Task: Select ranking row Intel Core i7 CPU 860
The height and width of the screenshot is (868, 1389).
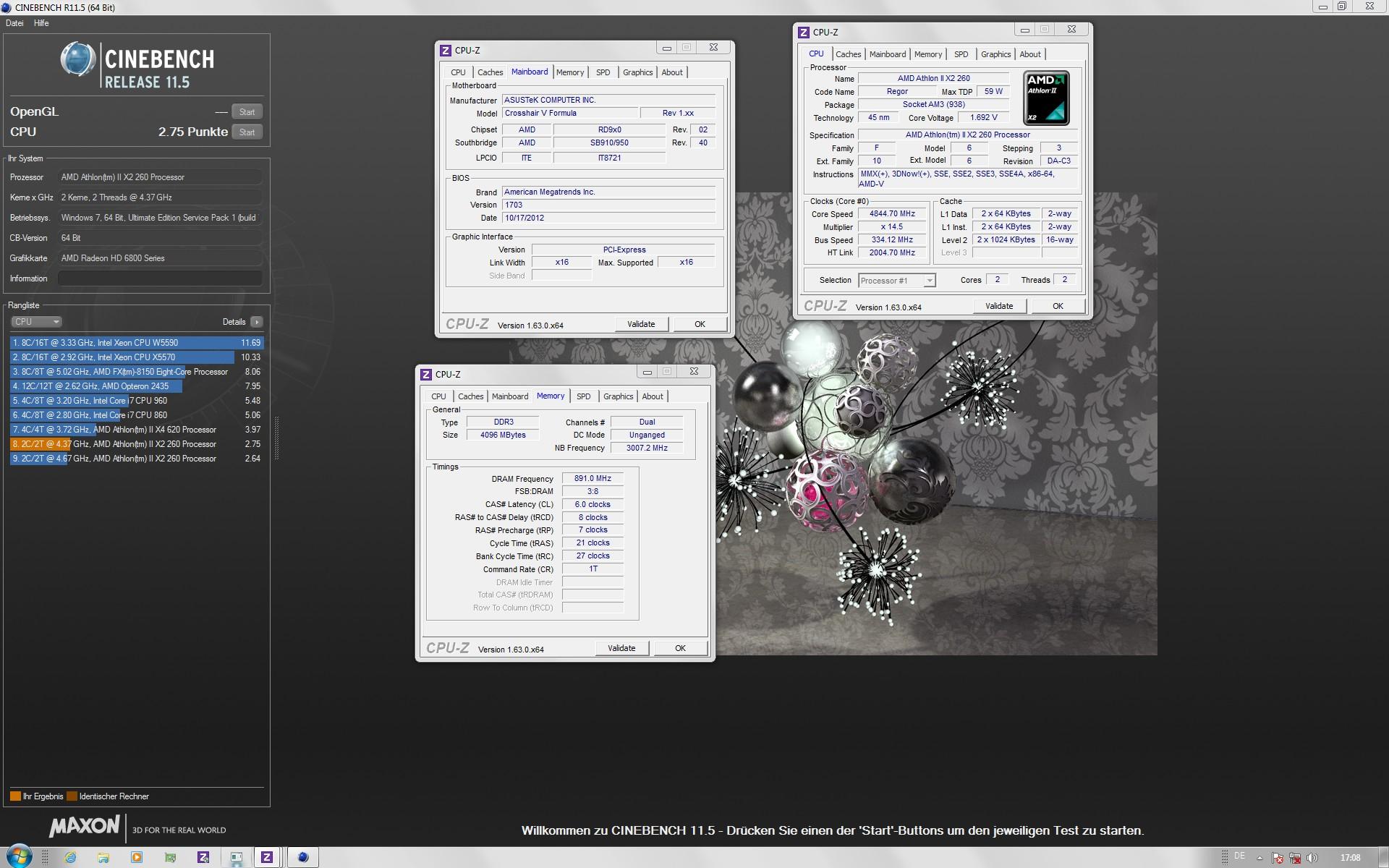Action: (x=137, y=415)
